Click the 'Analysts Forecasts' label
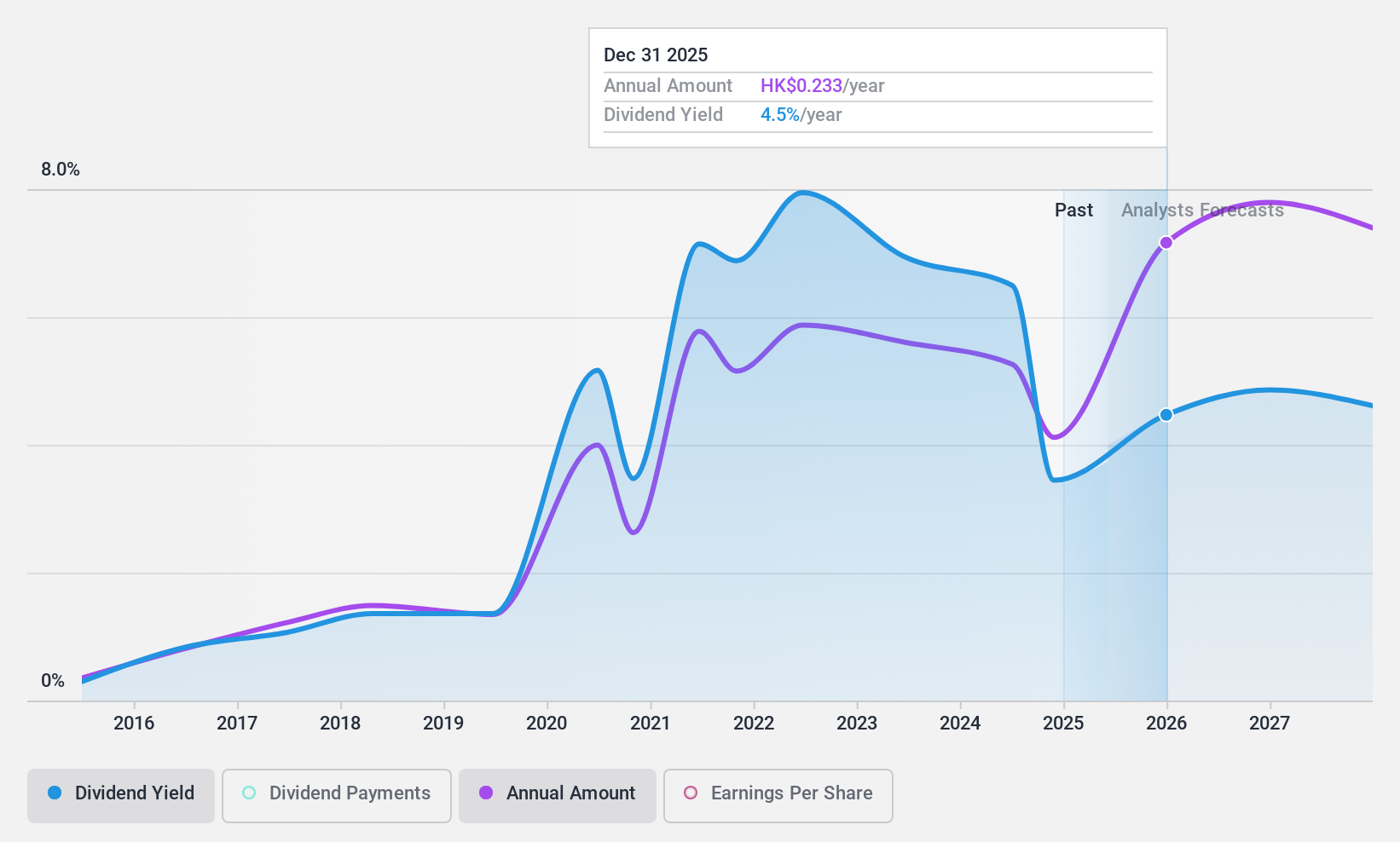The height and width of the screenshot is (842, 1400). 1202,210
